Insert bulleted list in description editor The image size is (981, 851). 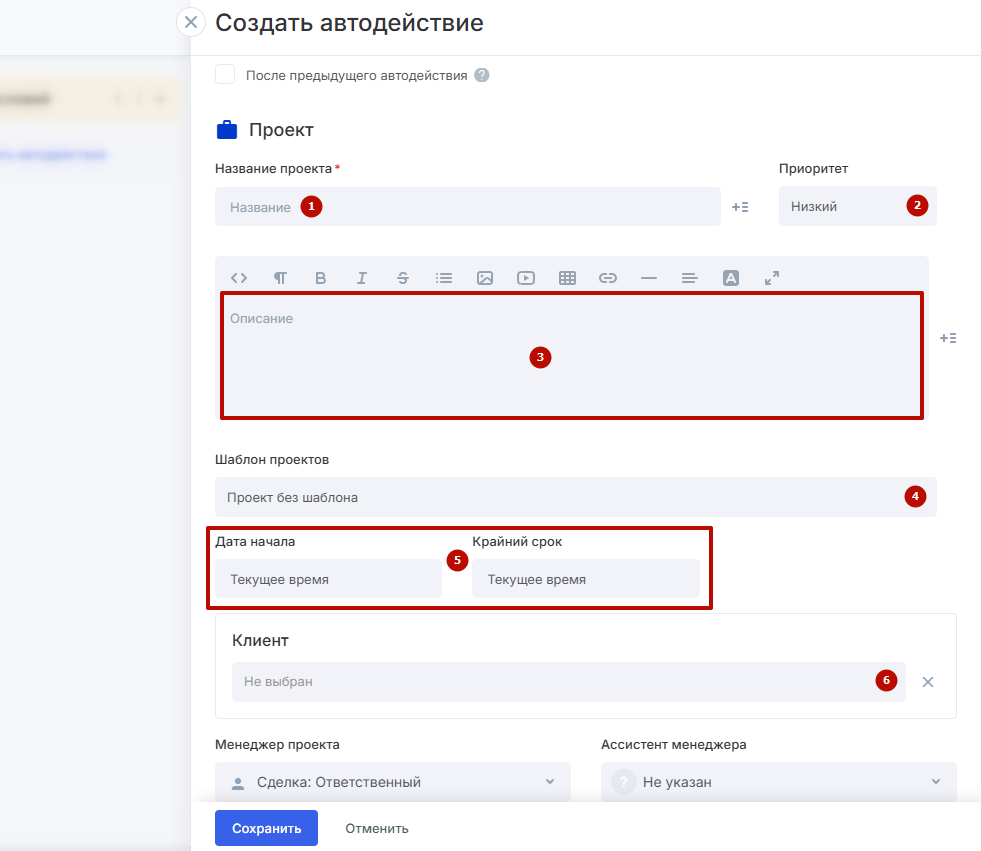(444, 279)
